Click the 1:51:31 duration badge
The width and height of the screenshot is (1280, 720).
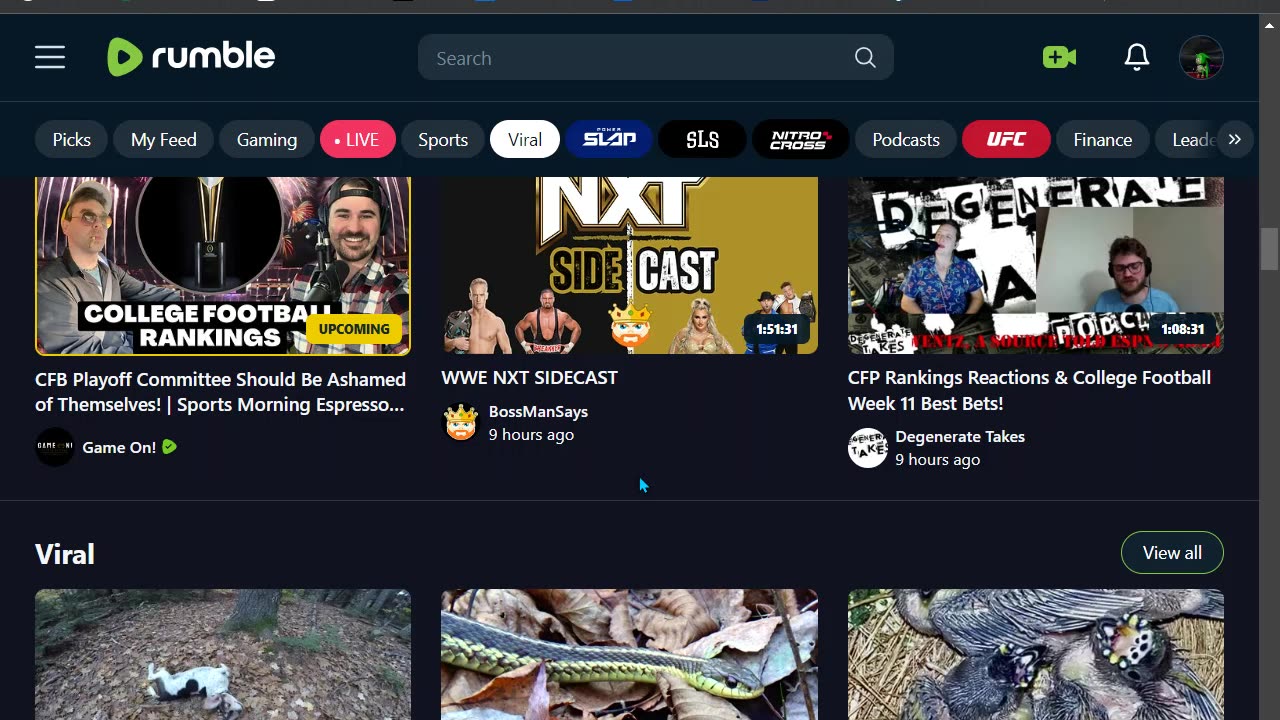pyautogui.click(x=777, y=329)
